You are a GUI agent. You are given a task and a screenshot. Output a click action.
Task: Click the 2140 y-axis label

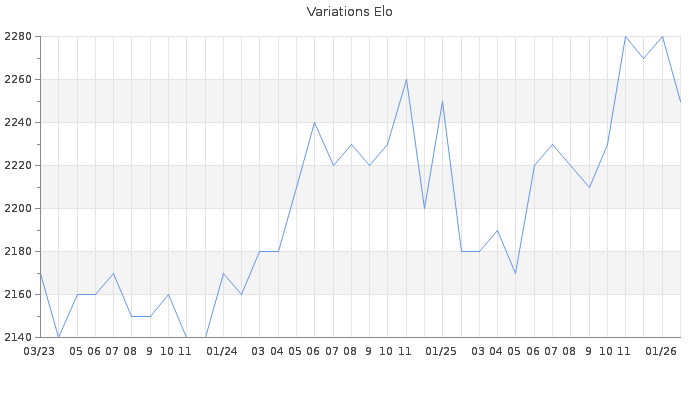(17, 338)
